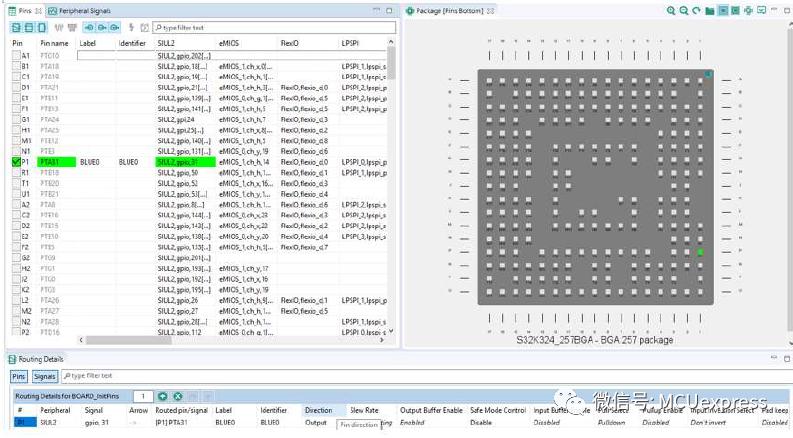The width and height of the screenshot is (793, 438).
Task: Click the green folder icon in Package toolbar
Action: (710, 11)
